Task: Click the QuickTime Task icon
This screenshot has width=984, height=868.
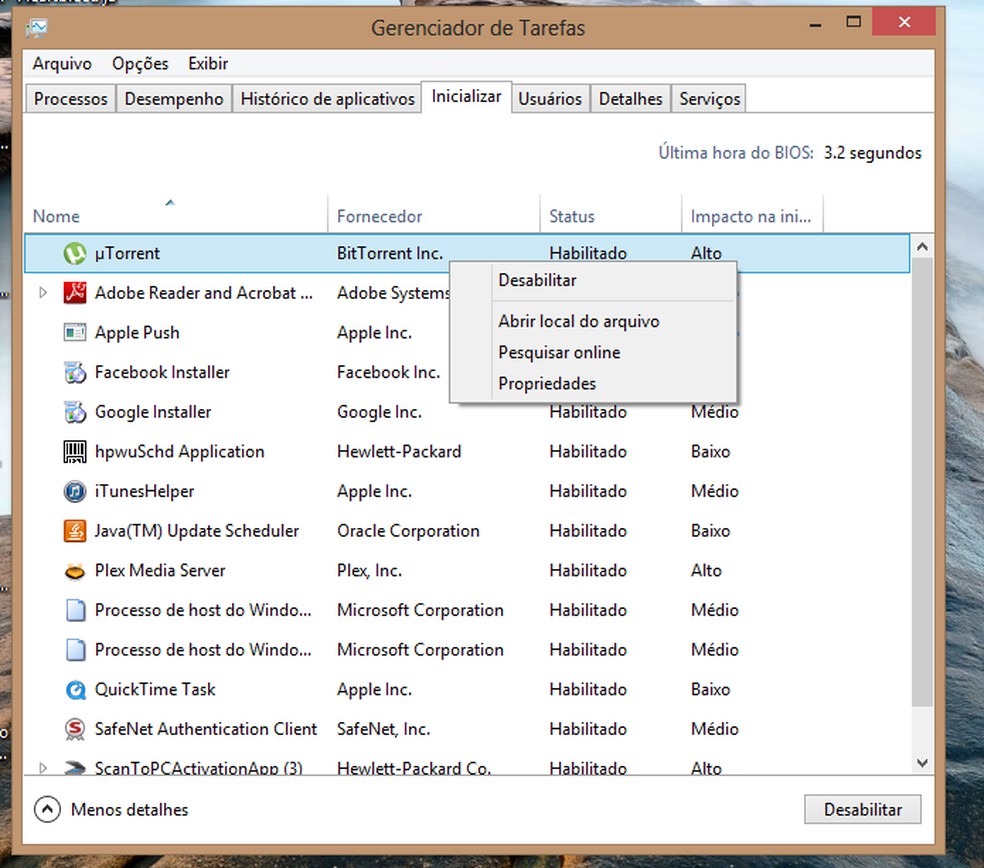Action: pos(75,690)
